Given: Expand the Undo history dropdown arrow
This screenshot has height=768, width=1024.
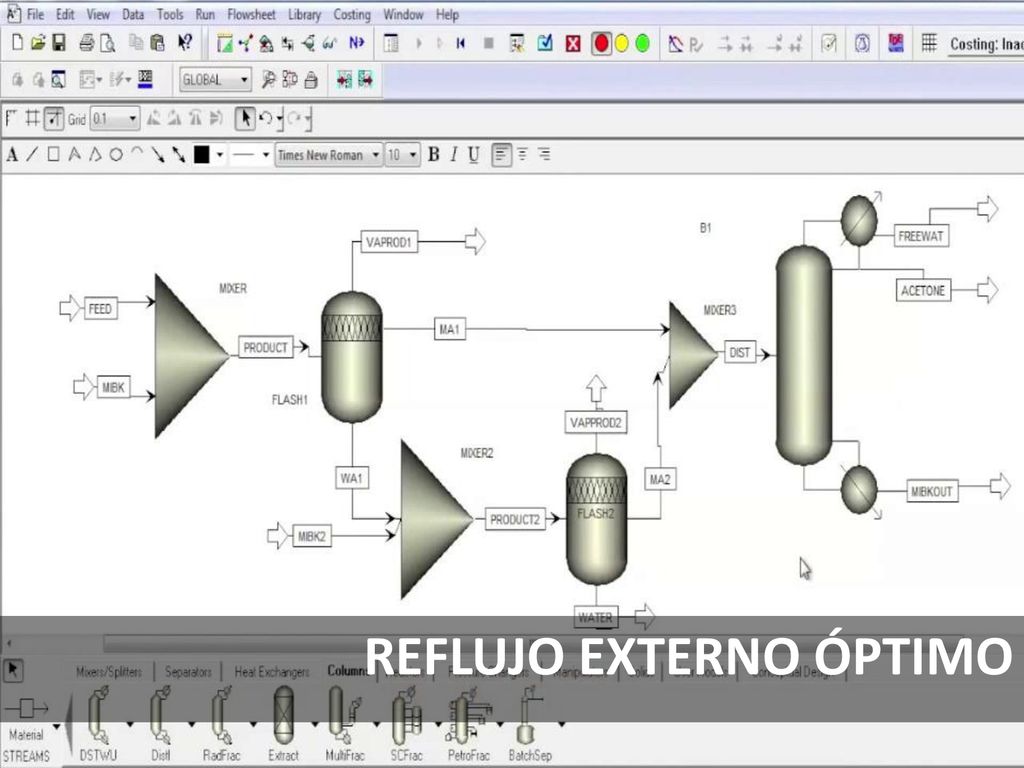Looking at the screenshot, I should click(280, 120).
